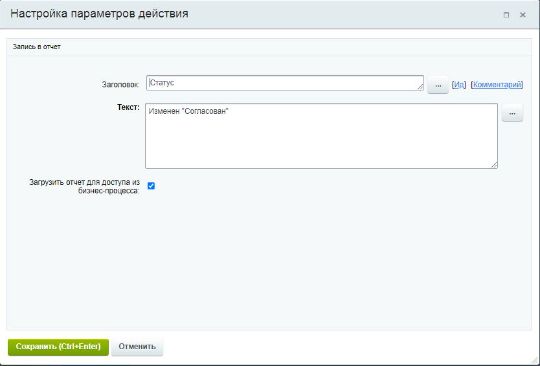Viewport: 540px width, 366px height.
Task: Open value picker button next to Текст area
Action: [512, 114]
